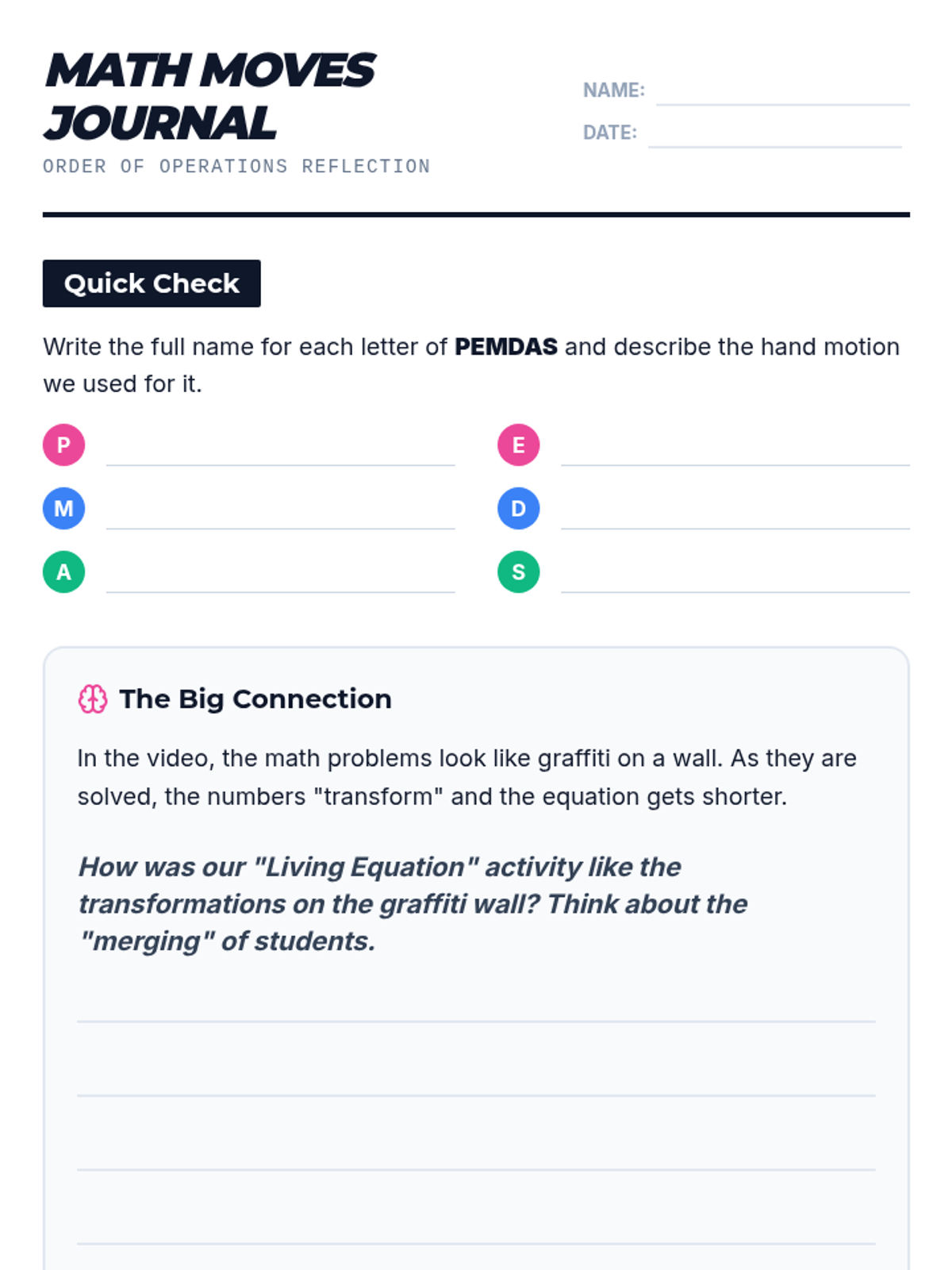Screen dimensions: 952x1270
Task: Click the answer line beside E
Action: [x=735, y=452]
